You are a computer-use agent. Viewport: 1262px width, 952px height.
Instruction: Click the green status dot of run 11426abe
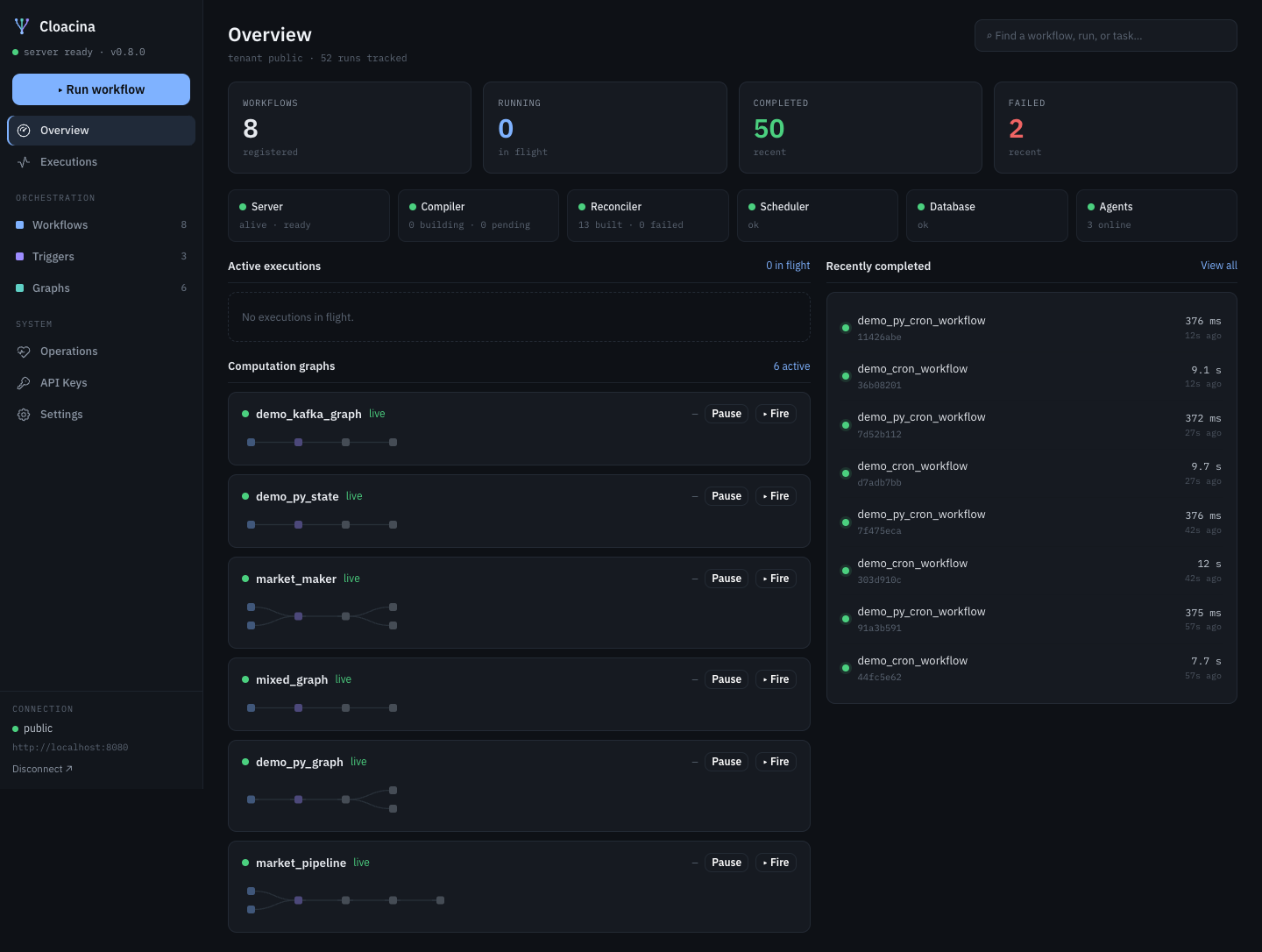846,328
